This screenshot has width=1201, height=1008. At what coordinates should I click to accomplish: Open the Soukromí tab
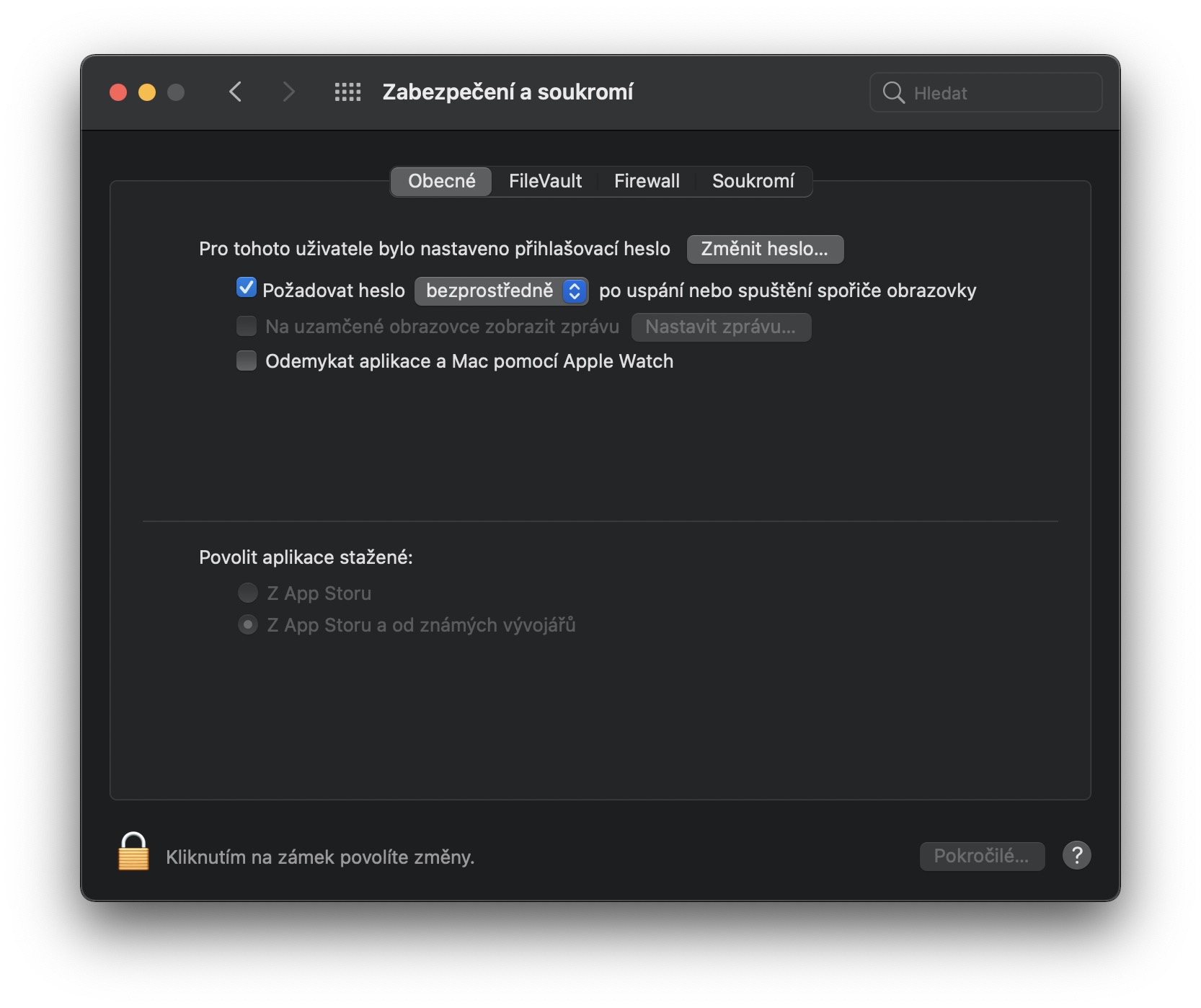click(753, 181)
